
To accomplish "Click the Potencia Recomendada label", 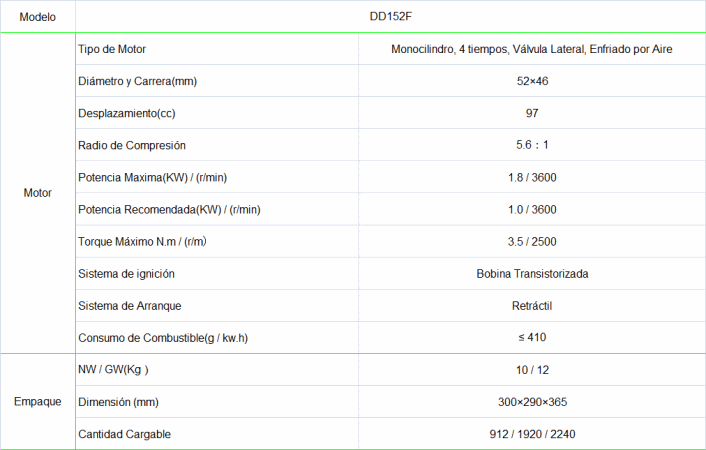I will click(169, 209).
